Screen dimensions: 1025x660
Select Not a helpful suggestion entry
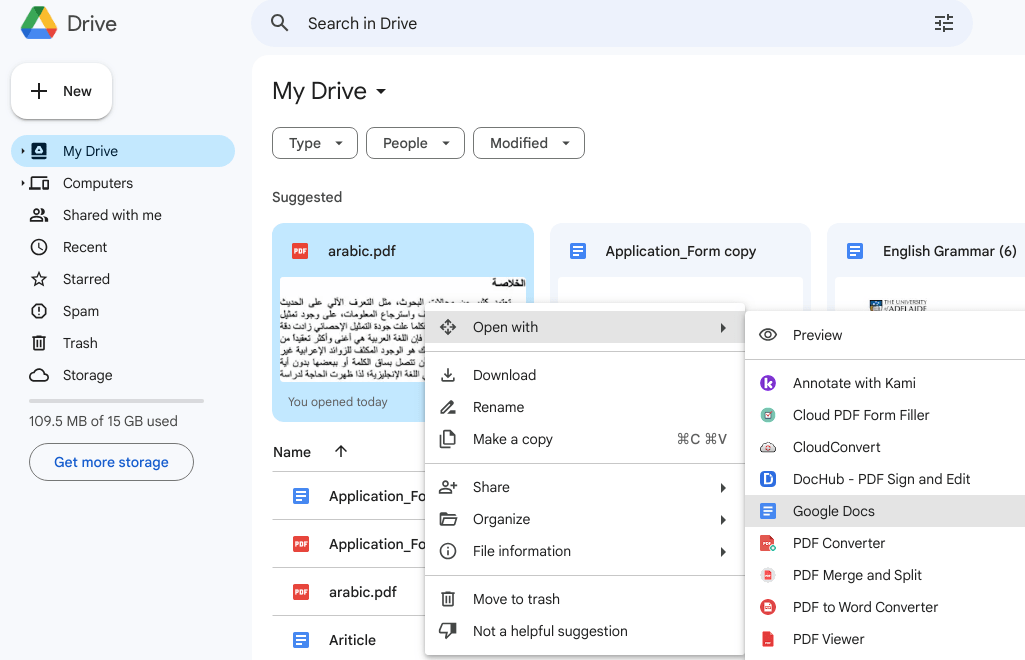584,631
